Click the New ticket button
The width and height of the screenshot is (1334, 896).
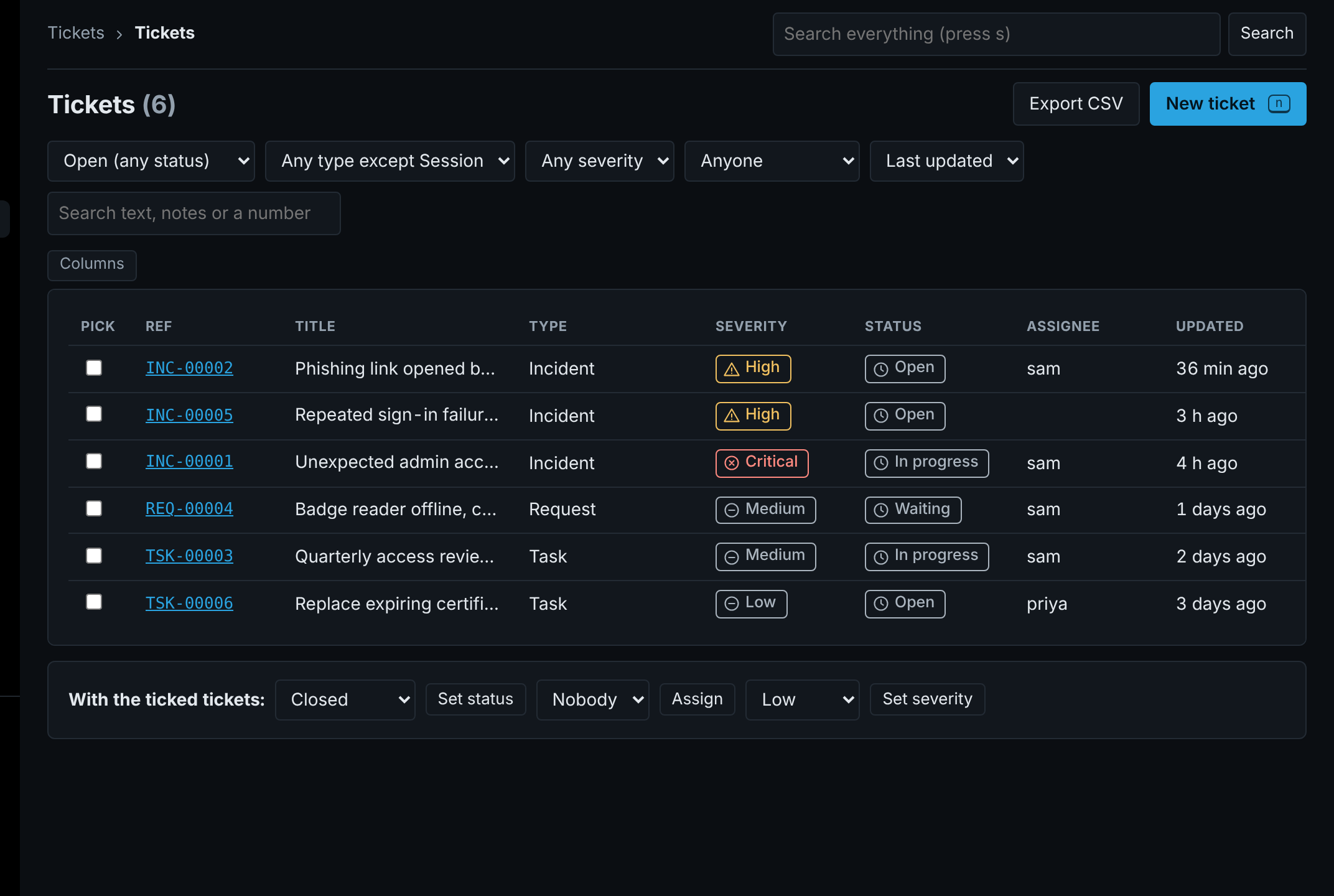[x=1228, y=104]
